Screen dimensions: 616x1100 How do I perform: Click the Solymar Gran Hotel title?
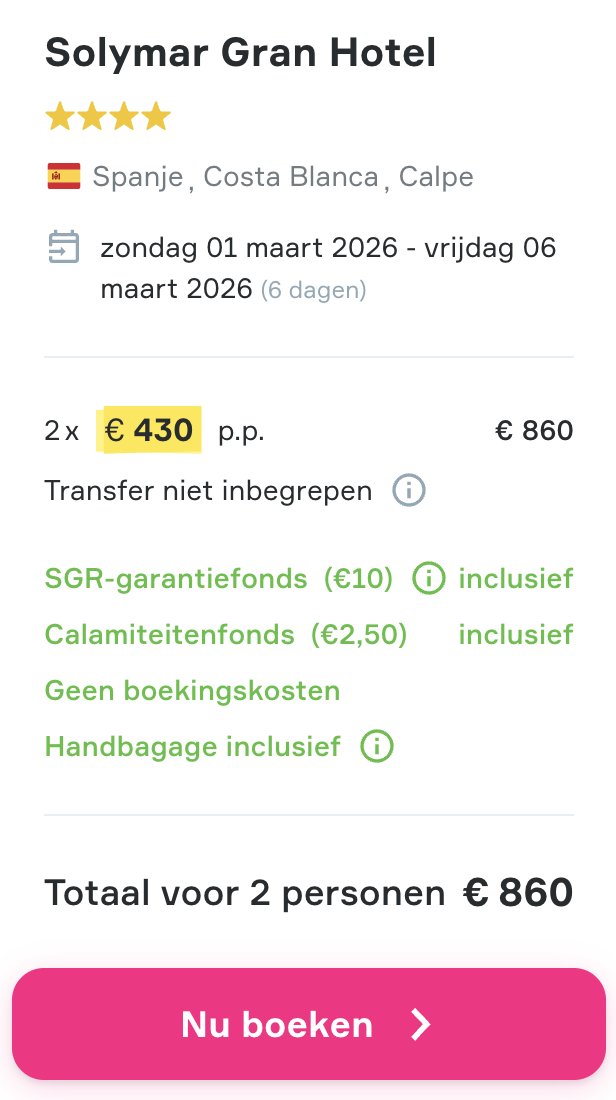click(240, 52)
